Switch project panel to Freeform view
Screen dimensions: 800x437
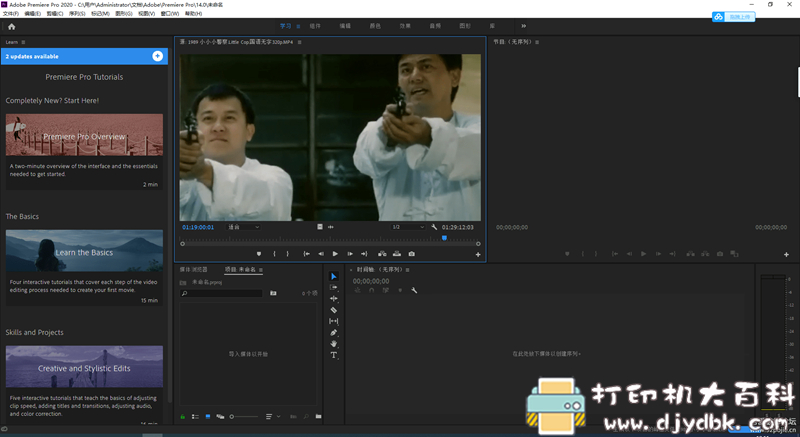[x=220, y=417]
